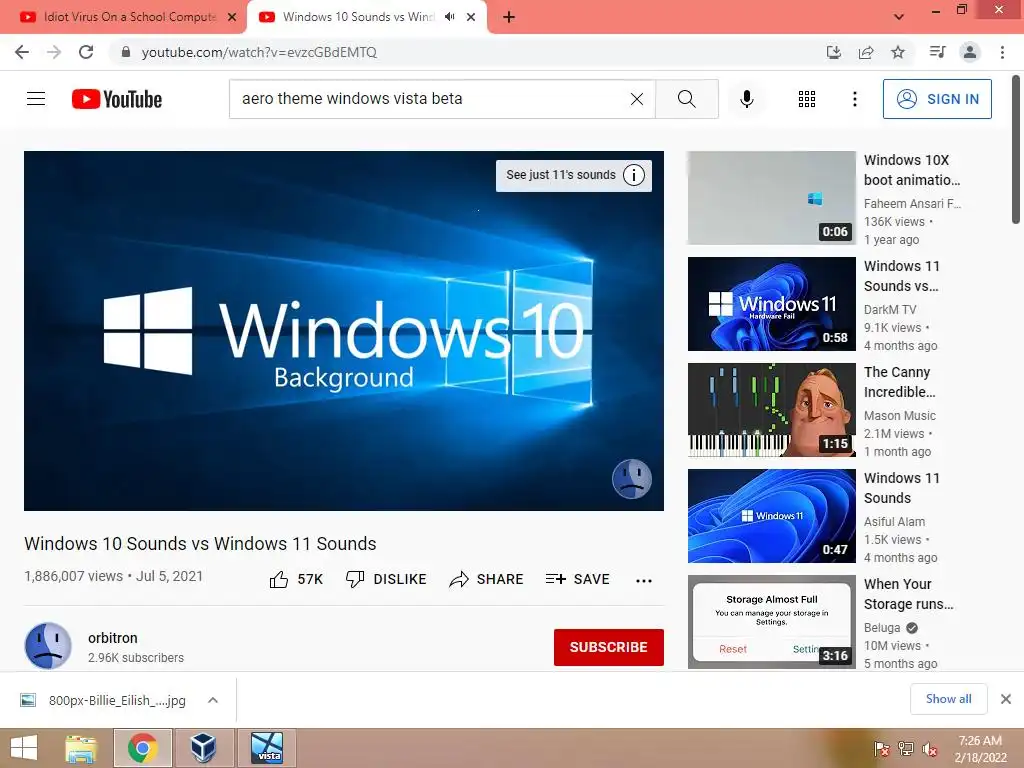The image size is (1024, 768).
Task: Open the SHARE dialog
Action: [487, 579]
